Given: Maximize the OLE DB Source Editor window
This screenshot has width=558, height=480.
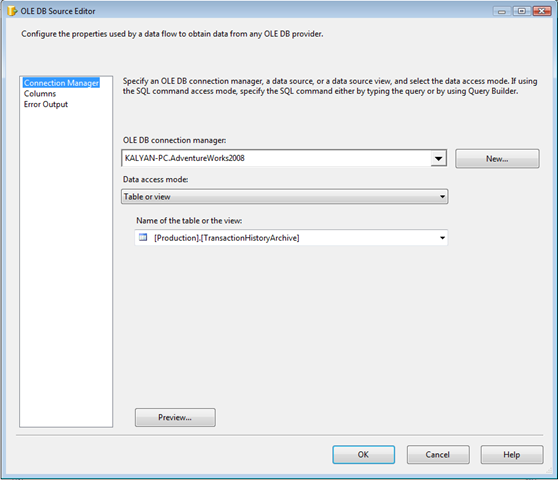Looking at the screenshot, I should pyautogui.click(x=522, y=11).
